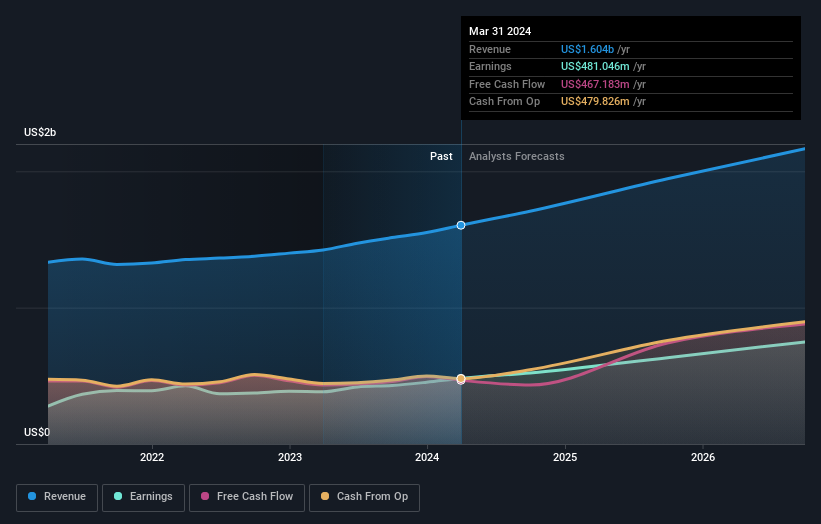Toggle the Revenue legend series
Screen dimensions: 821x524
click(x=57, y=497)
